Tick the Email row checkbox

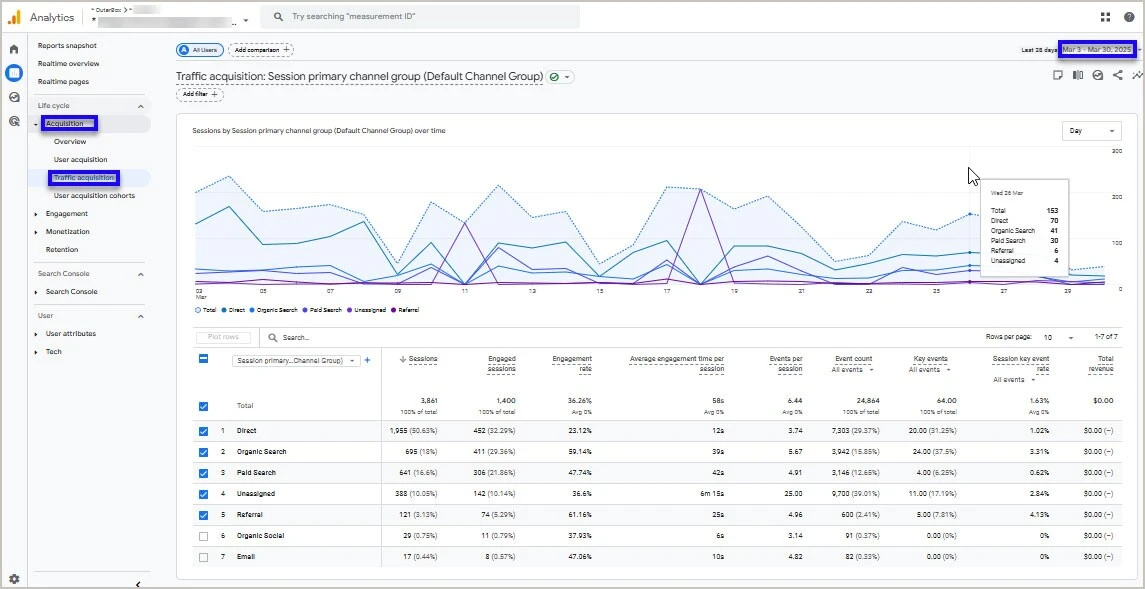(x=204, y=557)
